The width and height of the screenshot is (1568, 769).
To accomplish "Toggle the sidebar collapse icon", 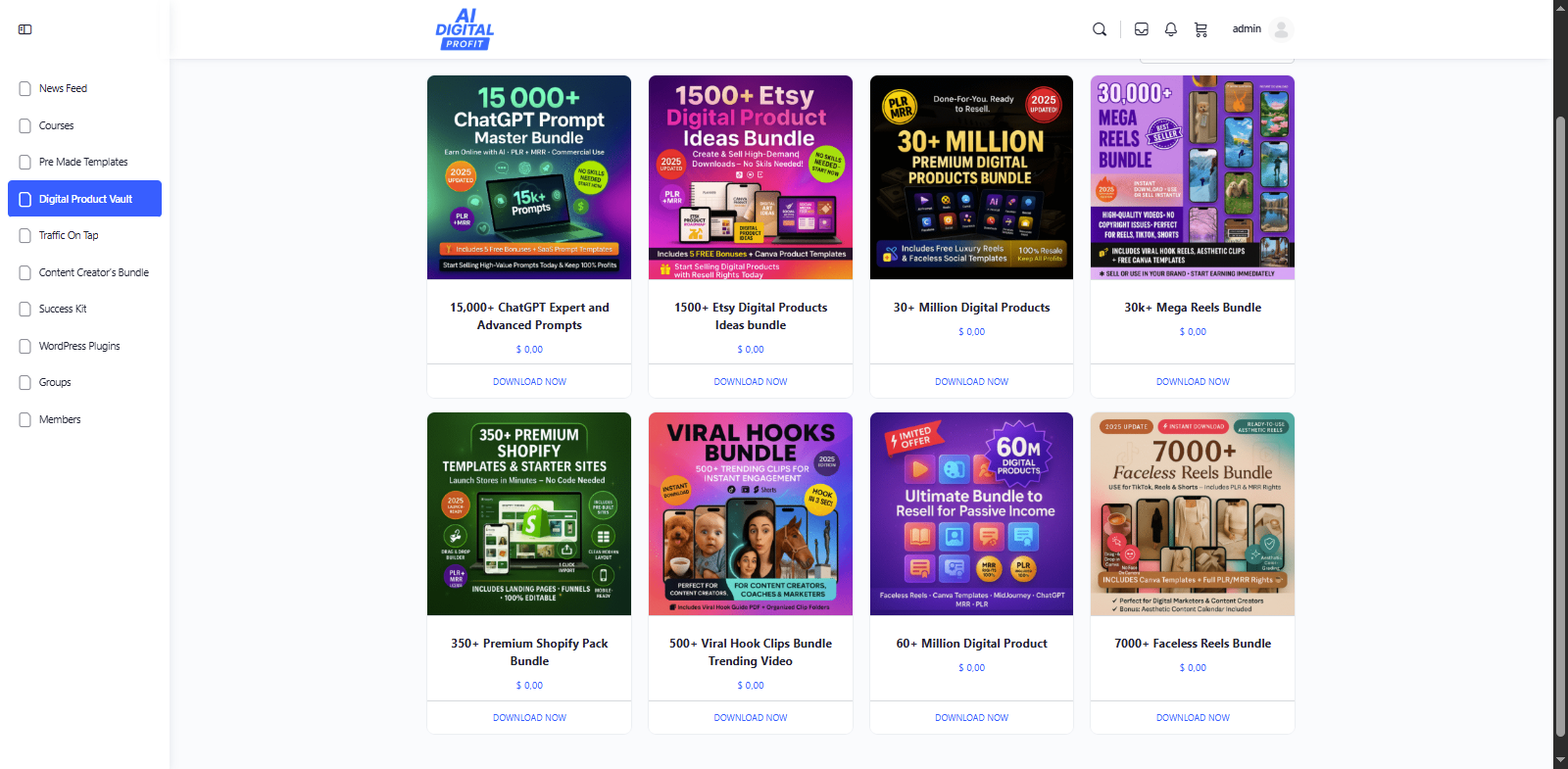I will click(x=25, y=29).
